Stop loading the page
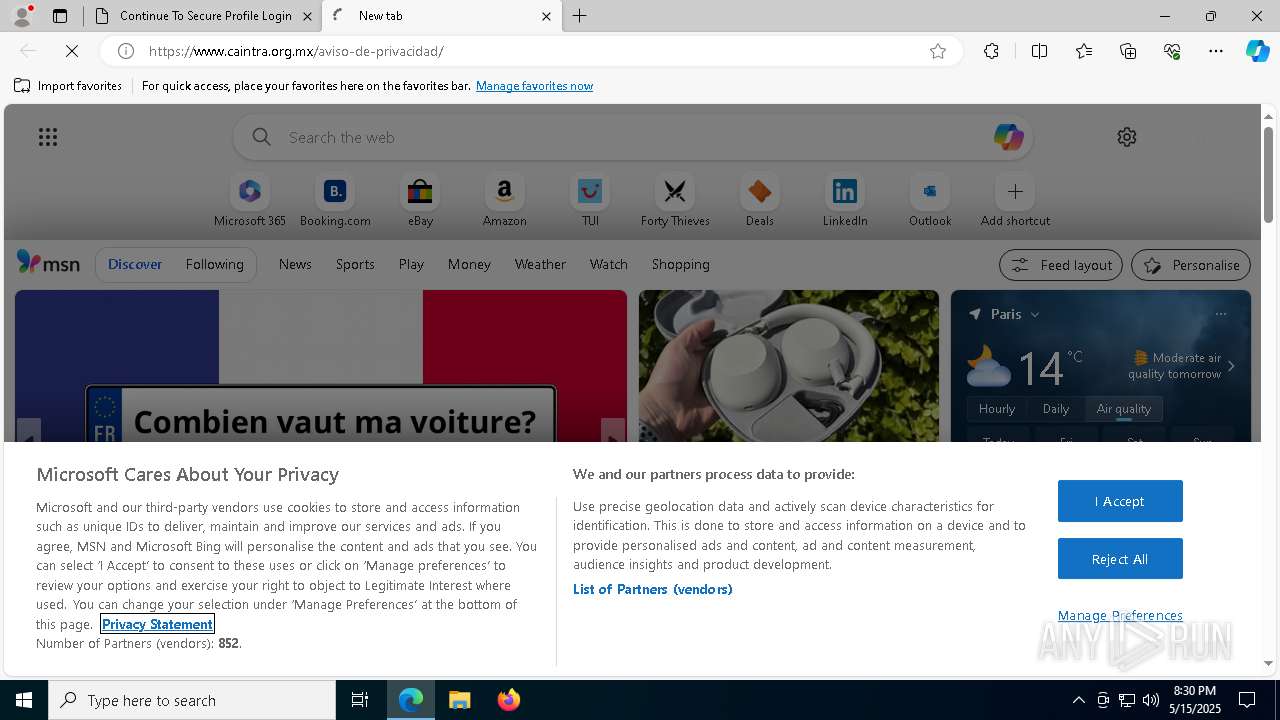 pos(72,51)
